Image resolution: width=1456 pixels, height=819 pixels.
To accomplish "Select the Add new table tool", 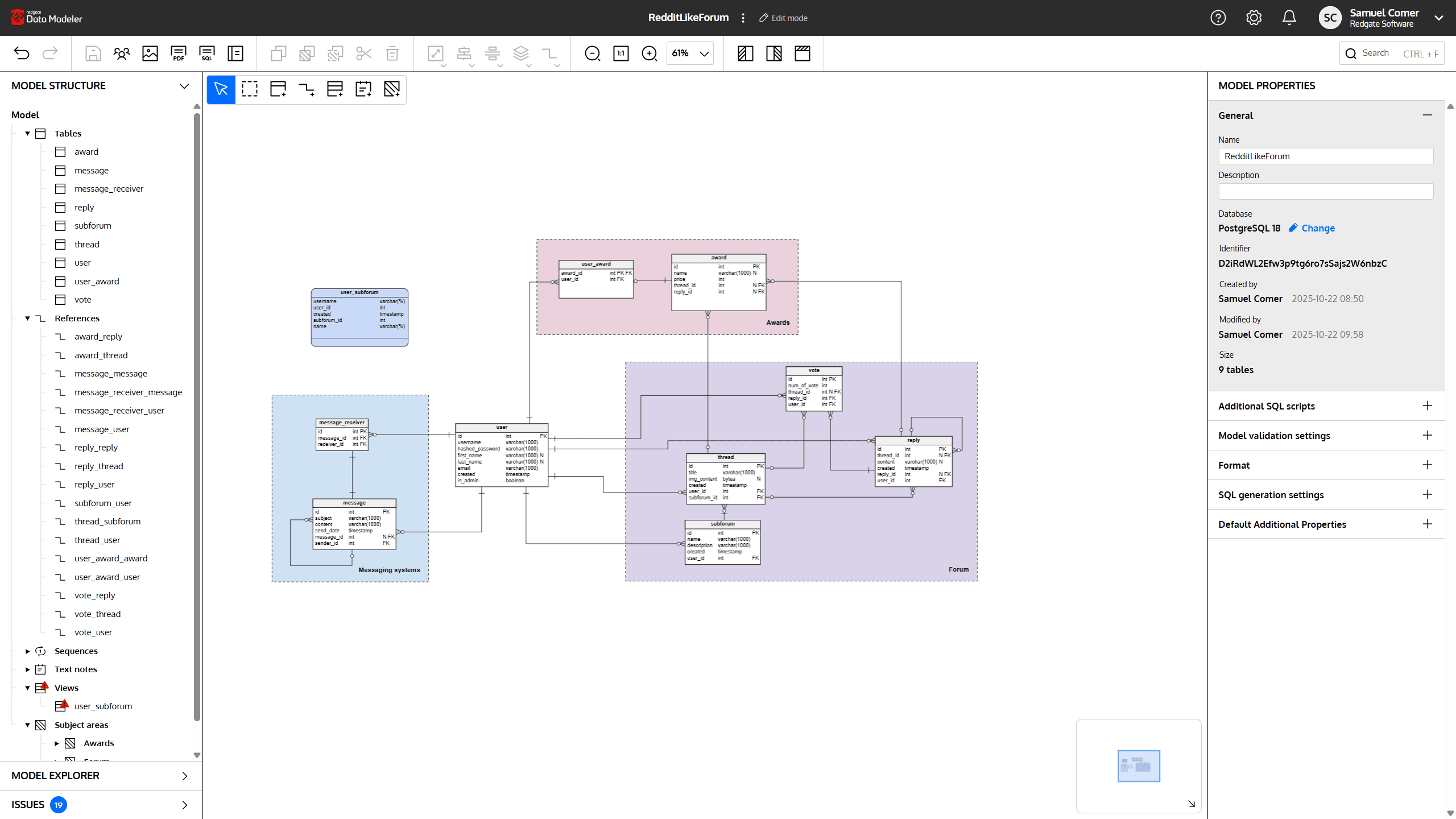I will [x=278, y=89].
